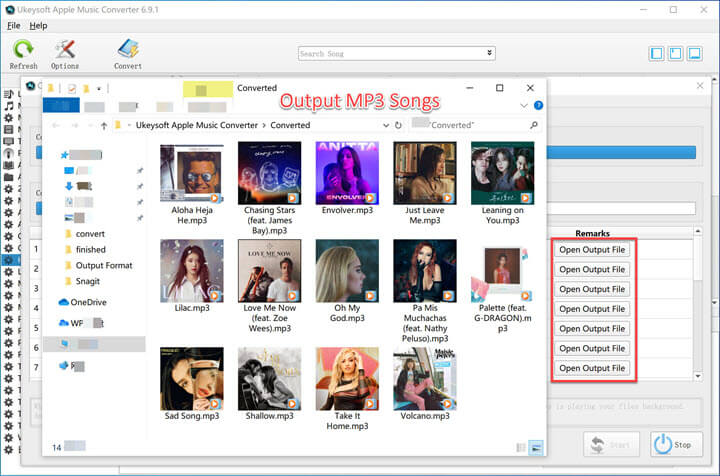Image resolution: width=720 pixels, height=476 pixels.
Task: Toggle the large icons view button
Action: 536,447
